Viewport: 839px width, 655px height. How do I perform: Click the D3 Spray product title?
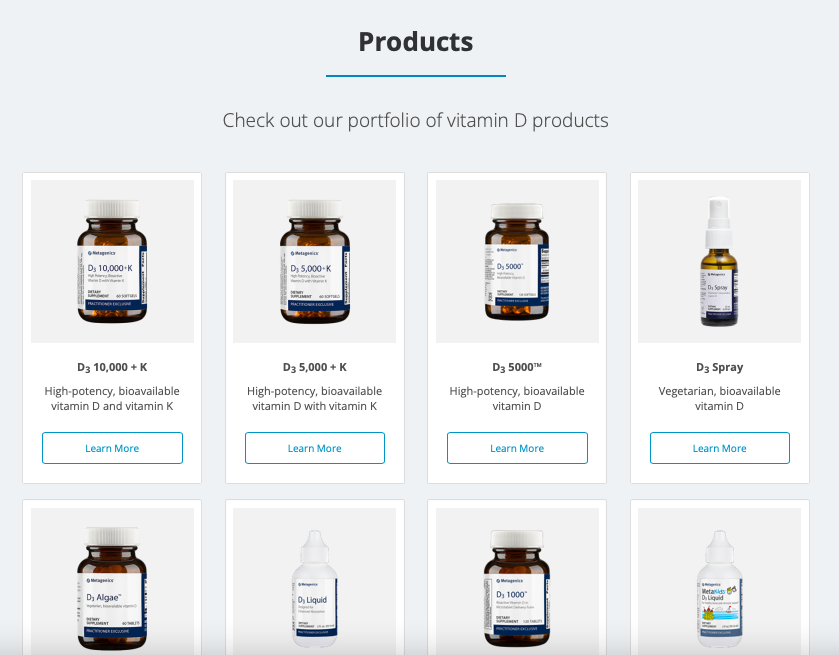click(x=720, y=368)
